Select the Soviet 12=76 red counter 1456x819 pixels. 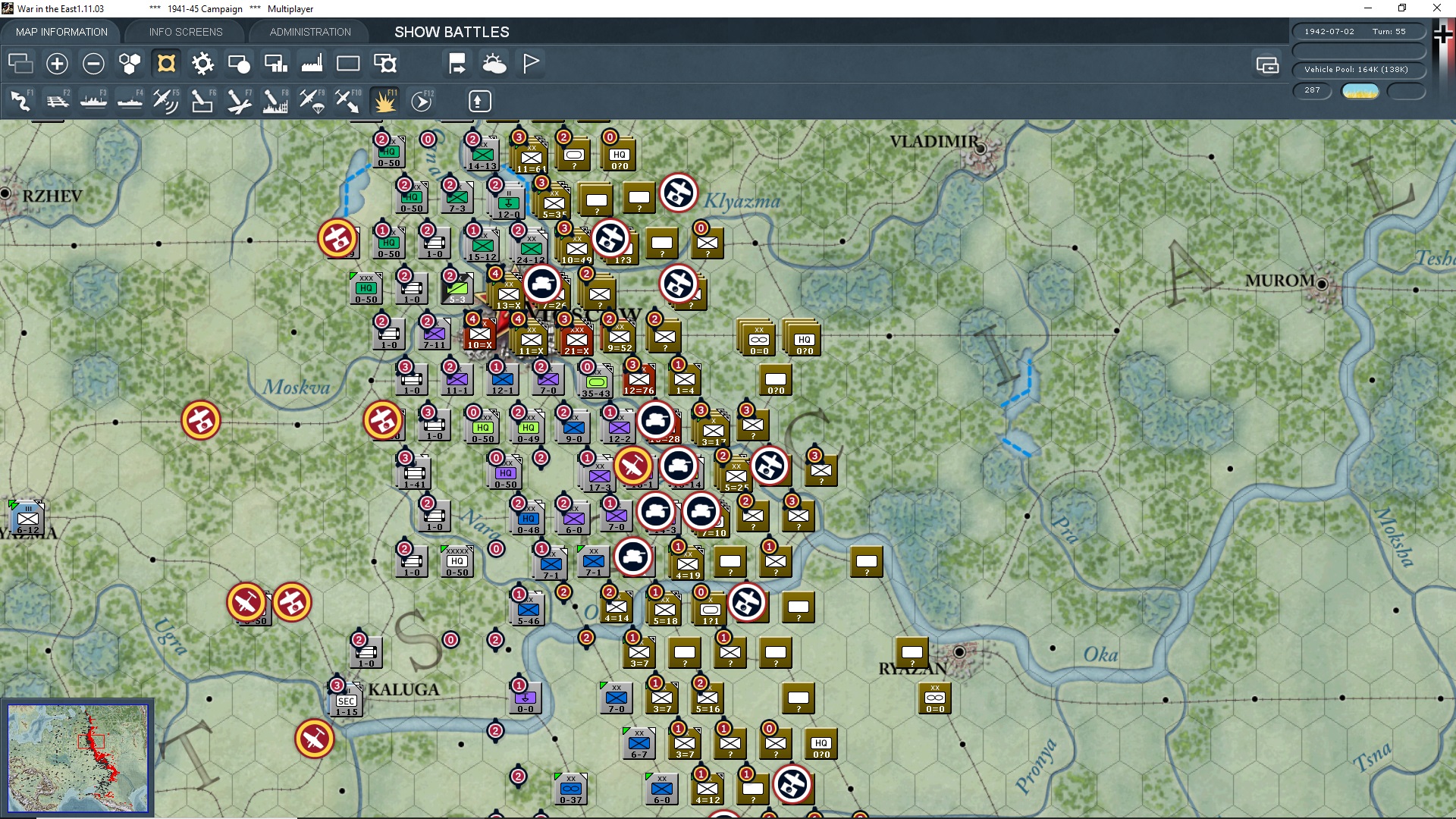pos(639,378)
